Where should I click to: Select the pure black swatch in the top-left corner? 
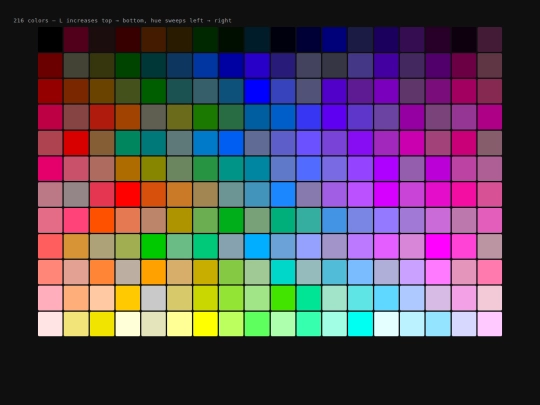coord(50,40)
